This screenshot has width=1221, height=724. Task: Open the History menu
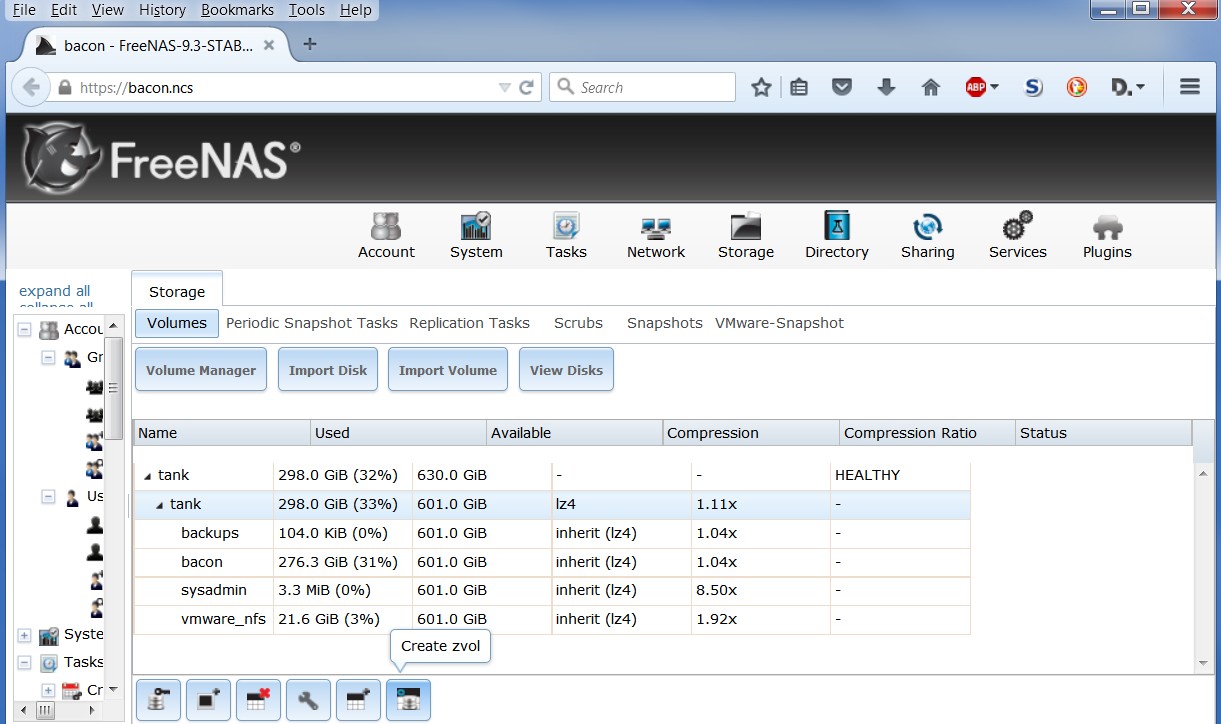click(163, 10)
